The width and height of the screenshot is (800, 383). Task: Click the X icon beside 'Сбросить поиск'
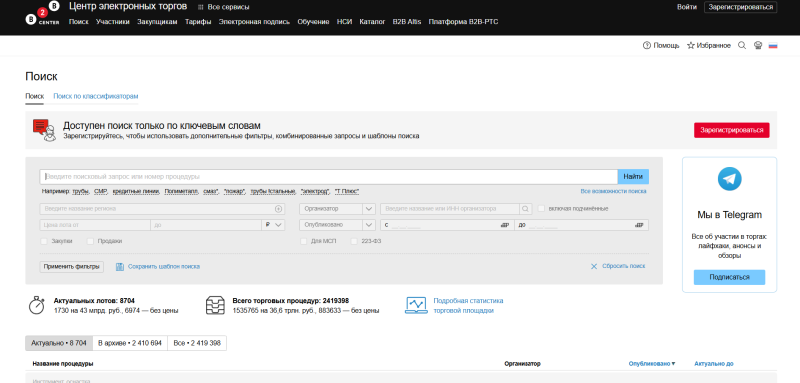coord(594,266)
